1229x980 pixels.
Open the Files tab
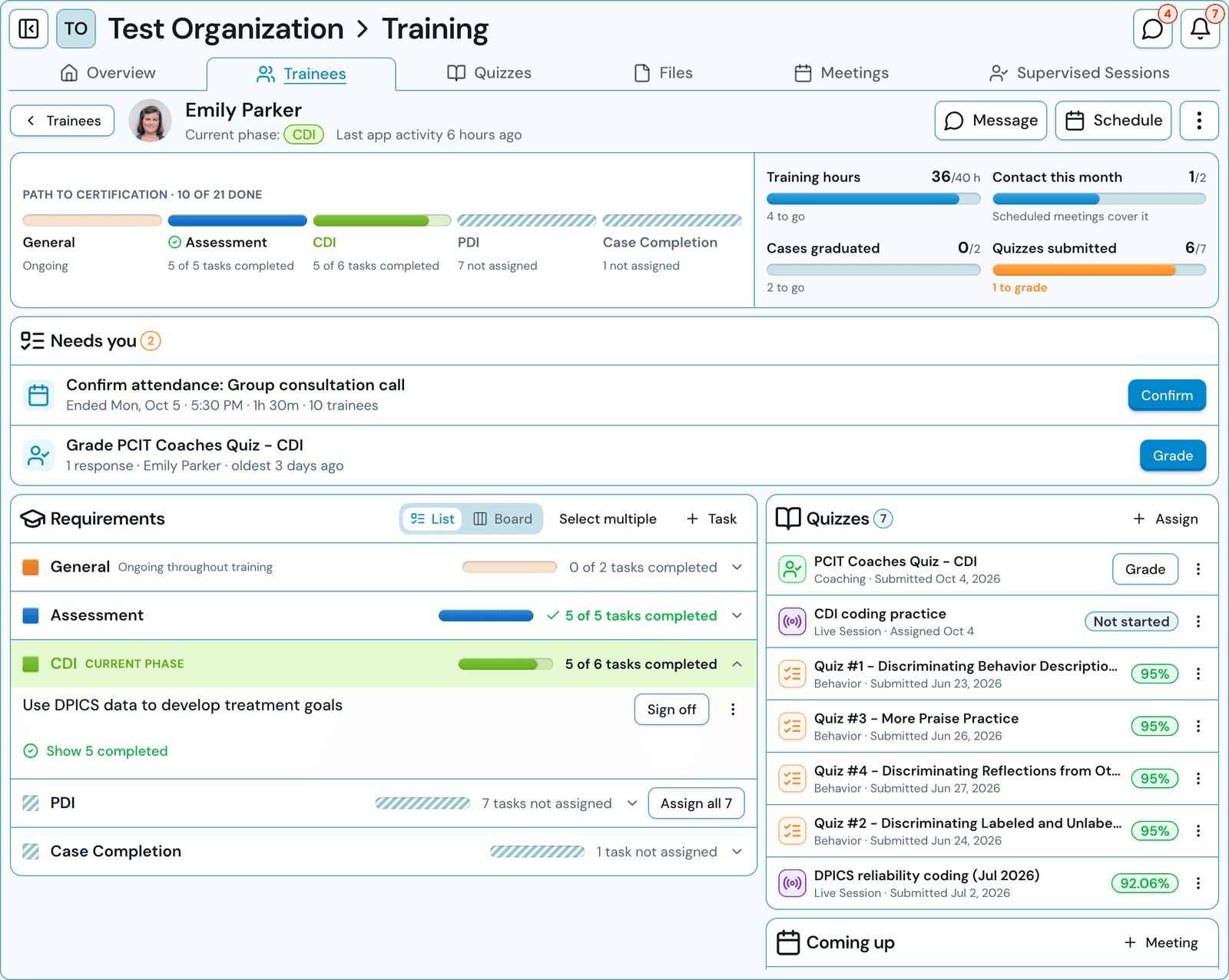pyautogui.click(x=664, y=73)
